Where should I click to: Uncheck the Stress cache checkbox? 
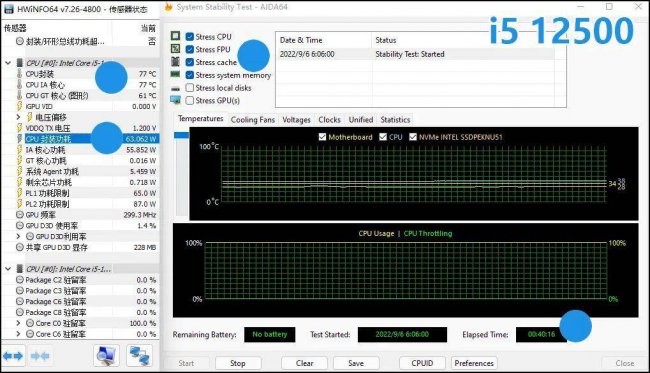click(x=189, y=62)
